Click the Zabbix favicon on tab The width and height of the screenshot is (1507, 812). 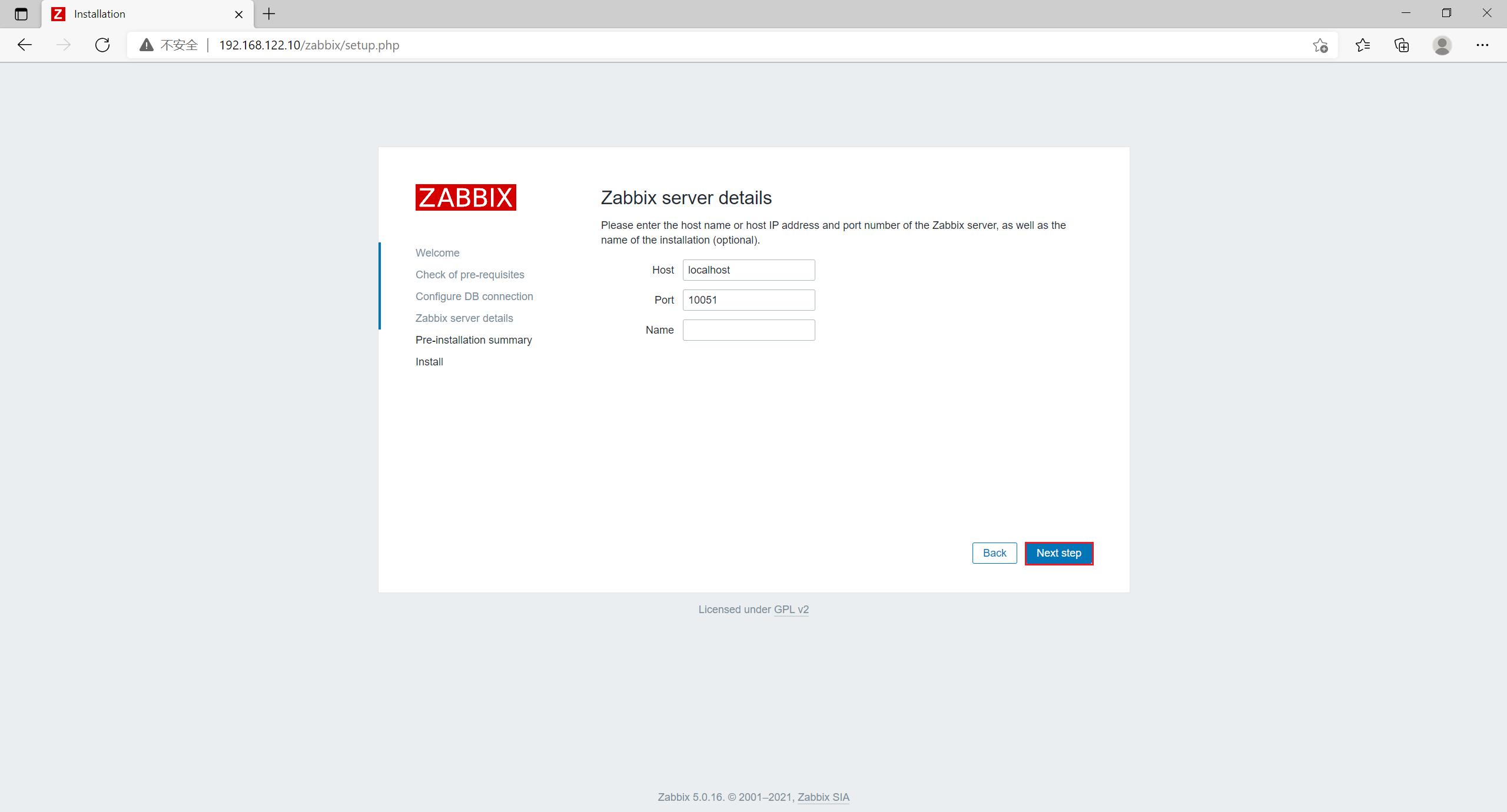point(58,14)
